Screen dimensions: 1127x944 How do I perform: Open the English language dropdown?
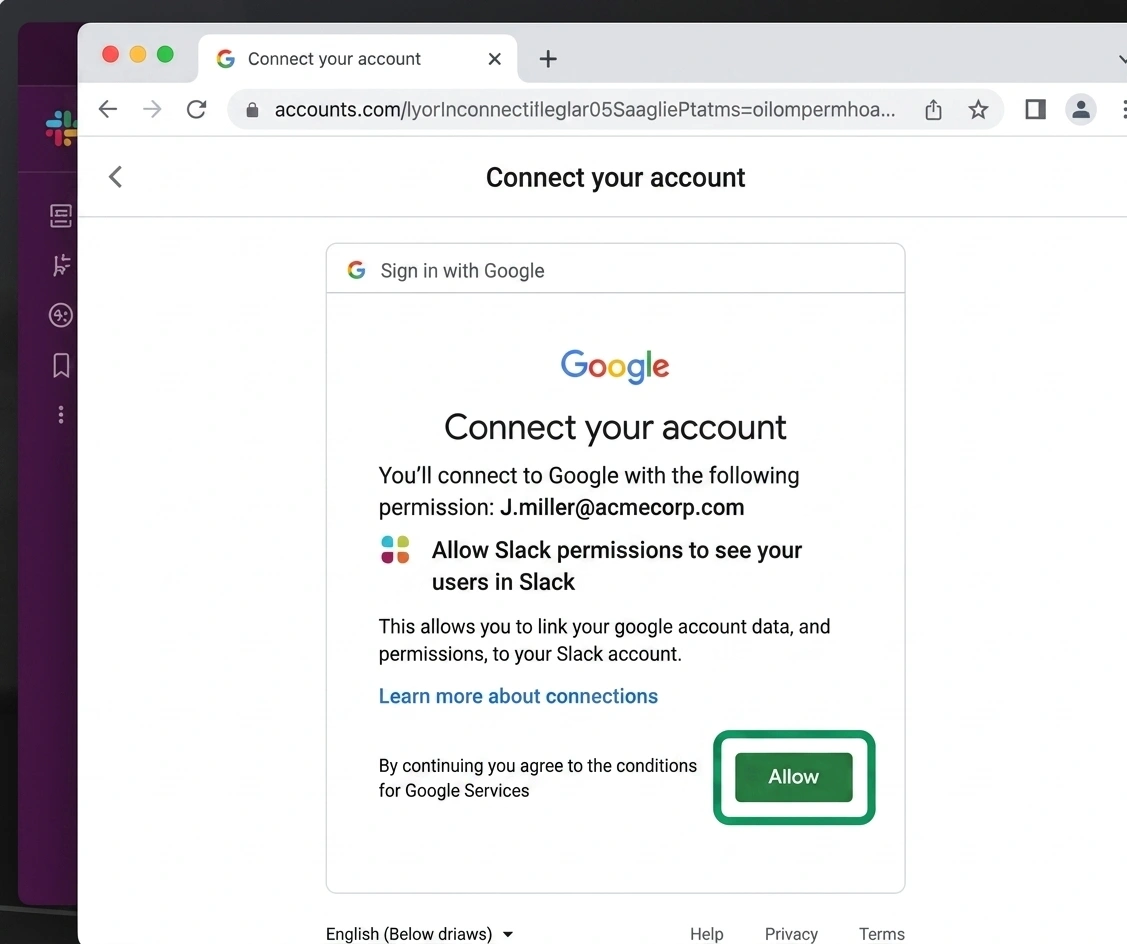pyautogui.click(x=420, y=934)
